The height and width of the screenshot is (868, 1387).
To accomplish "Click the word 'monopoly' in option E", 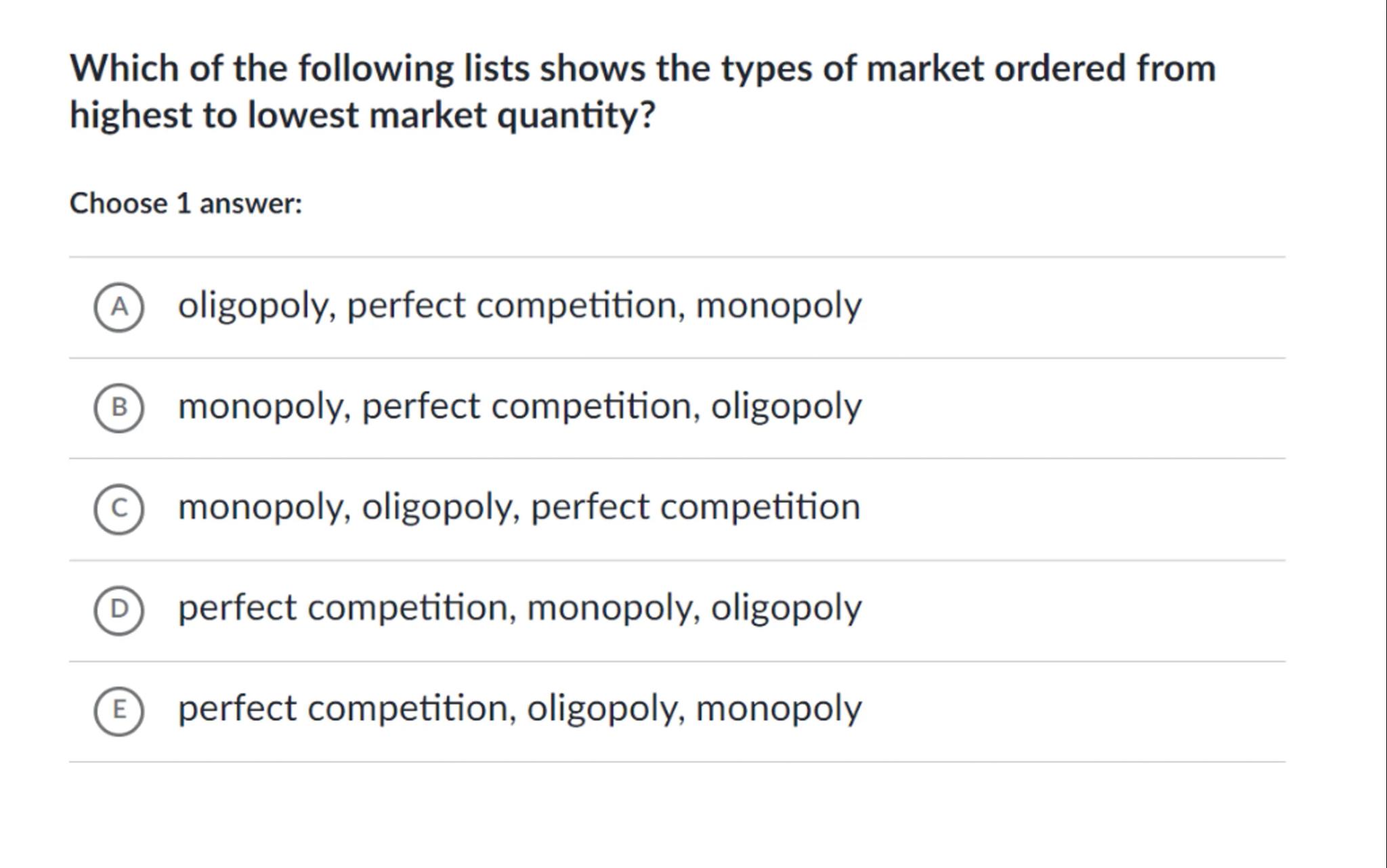I will tap(778, 709).
